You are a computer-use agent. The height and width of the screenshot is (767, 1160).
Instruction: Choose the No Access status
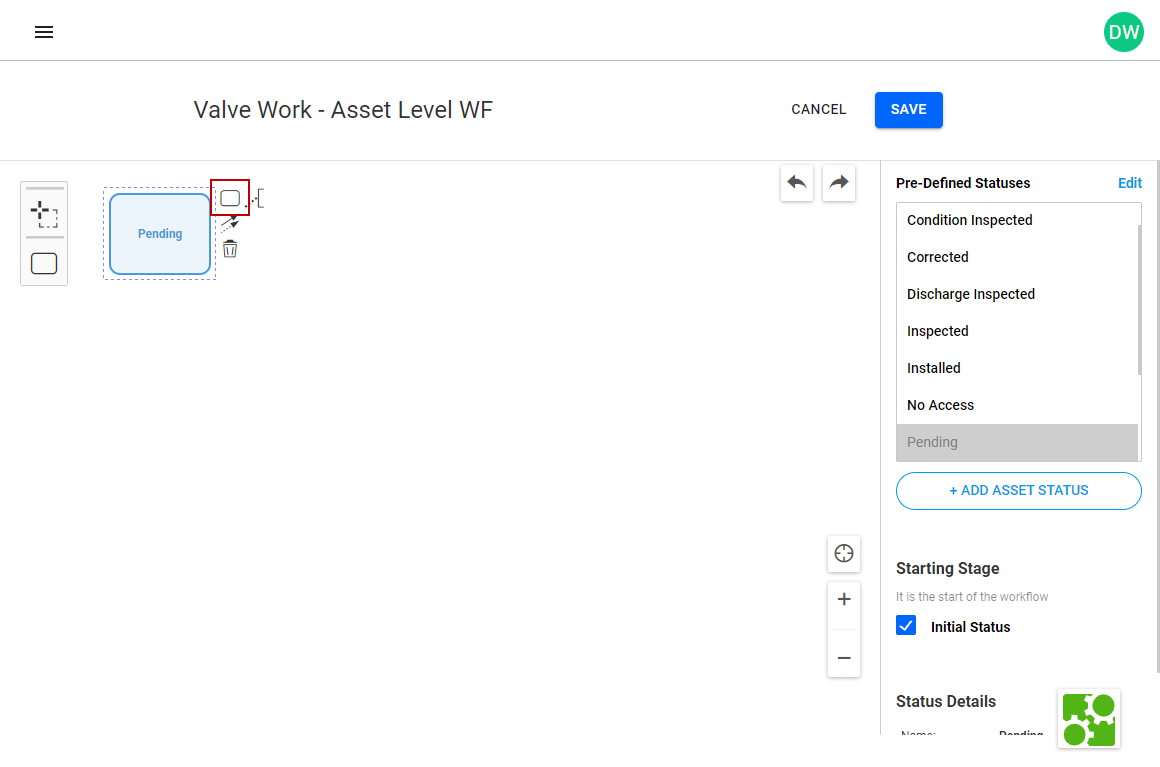click(x=1016, y=405)
